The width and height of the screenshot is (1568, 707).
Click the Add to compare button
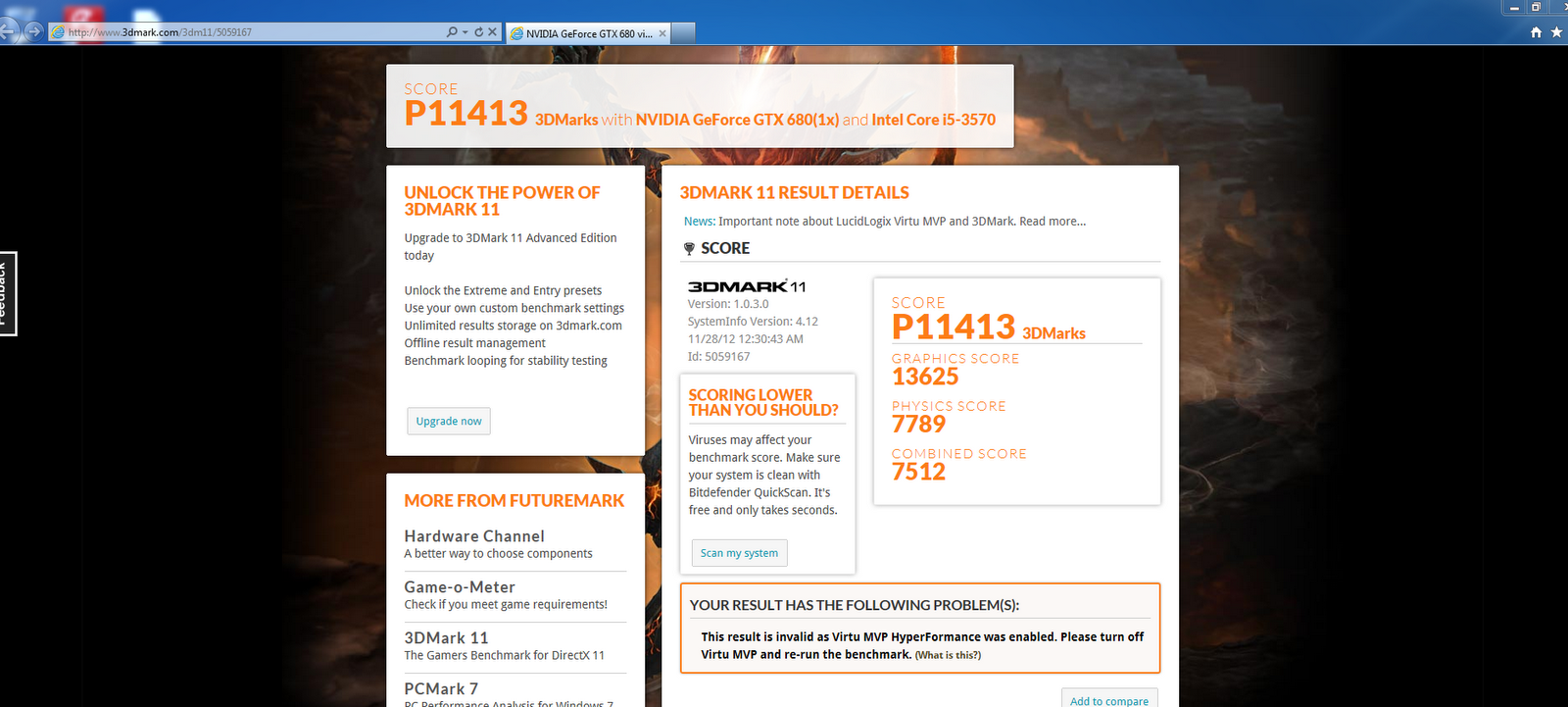[x=1108, y=699]
